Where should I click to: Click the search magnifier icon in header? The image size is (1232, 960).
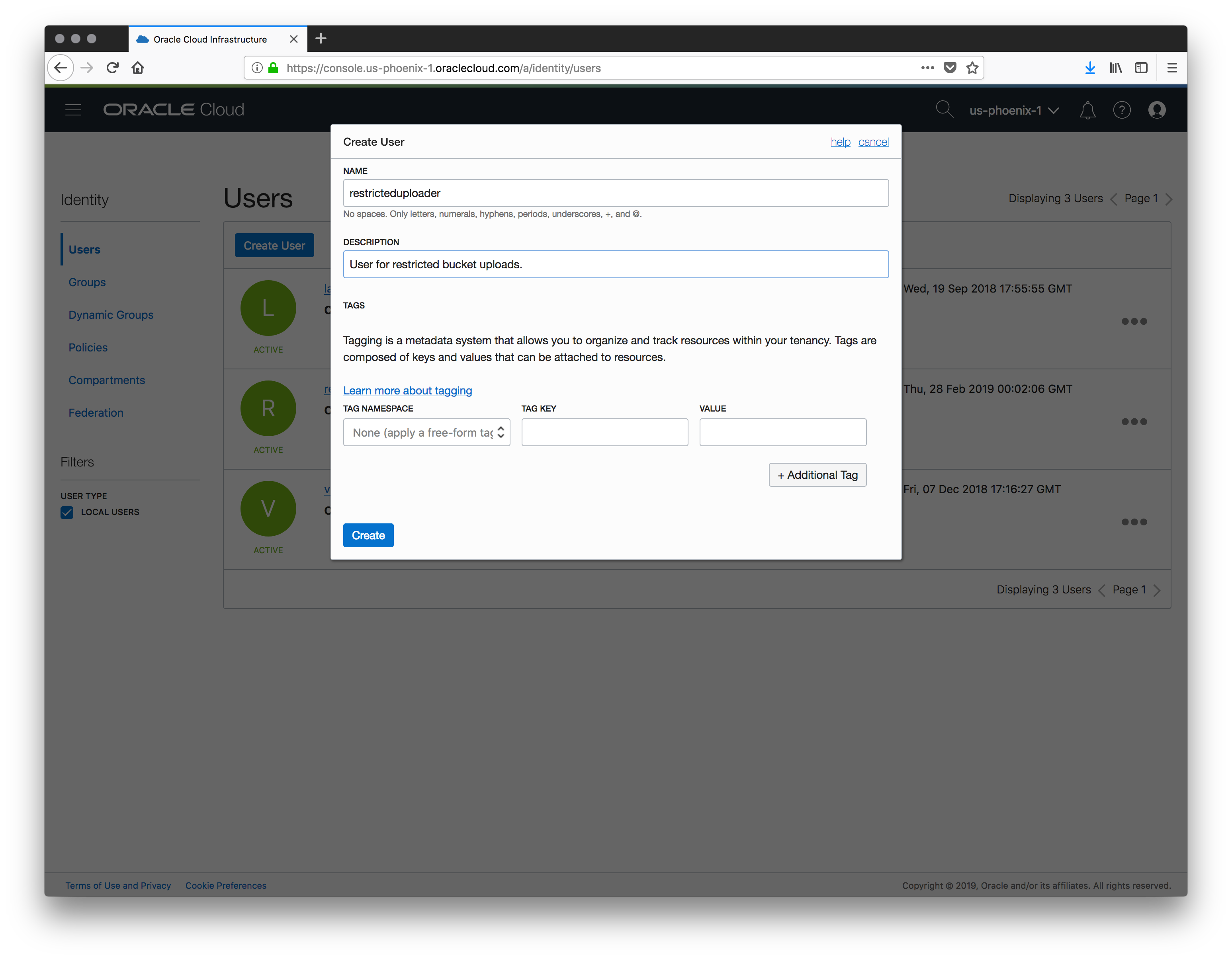coord(944,109)
